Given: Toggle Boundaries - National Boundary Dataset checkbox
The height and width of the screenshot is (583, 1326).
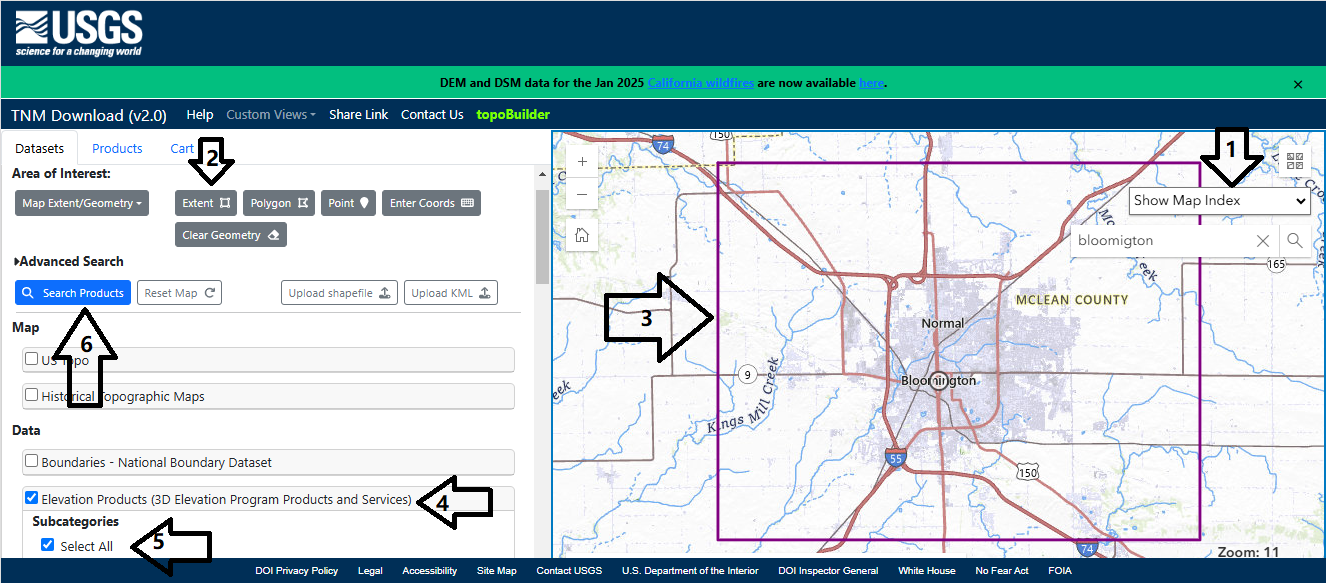Looking at the screenshot, I should pyautogui.click(x=32, y=461).
